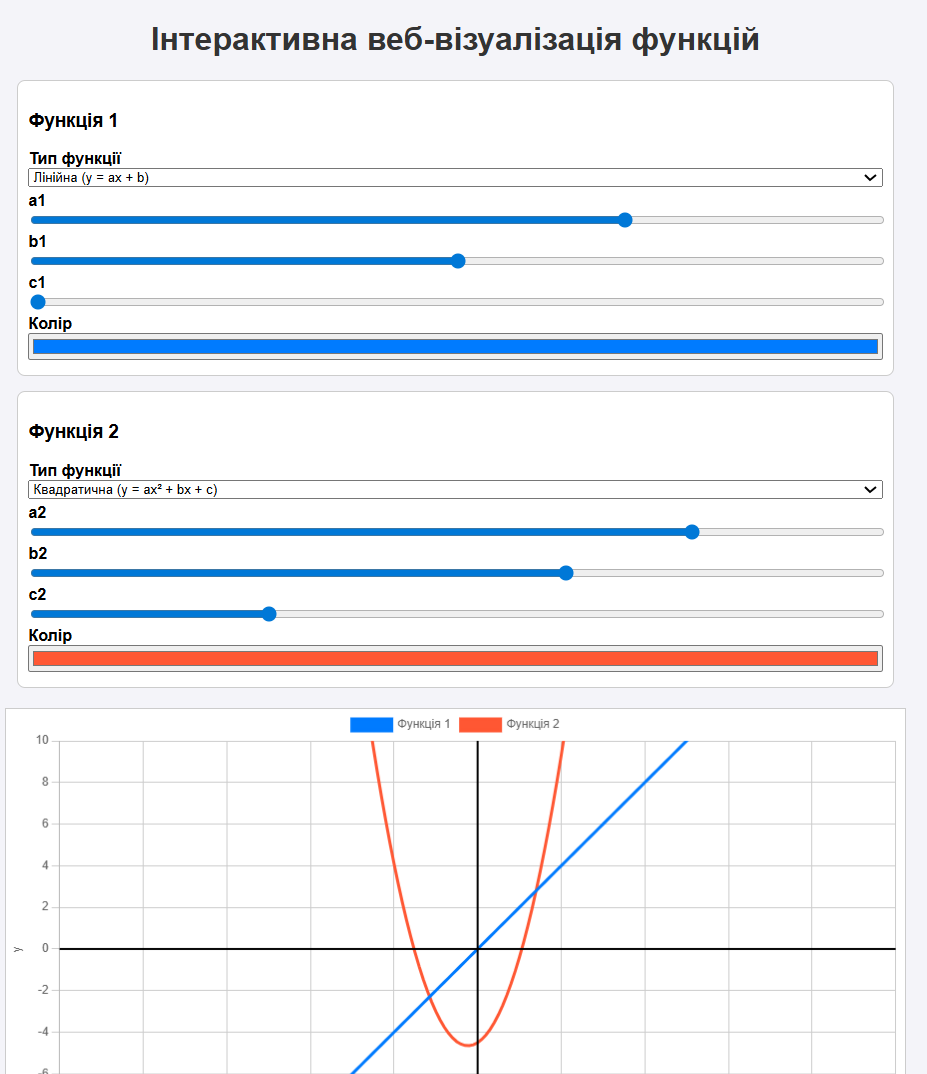
Task: Toggle Функція 2 visibility via its legend swatch
Action: [x=480, y=724]
